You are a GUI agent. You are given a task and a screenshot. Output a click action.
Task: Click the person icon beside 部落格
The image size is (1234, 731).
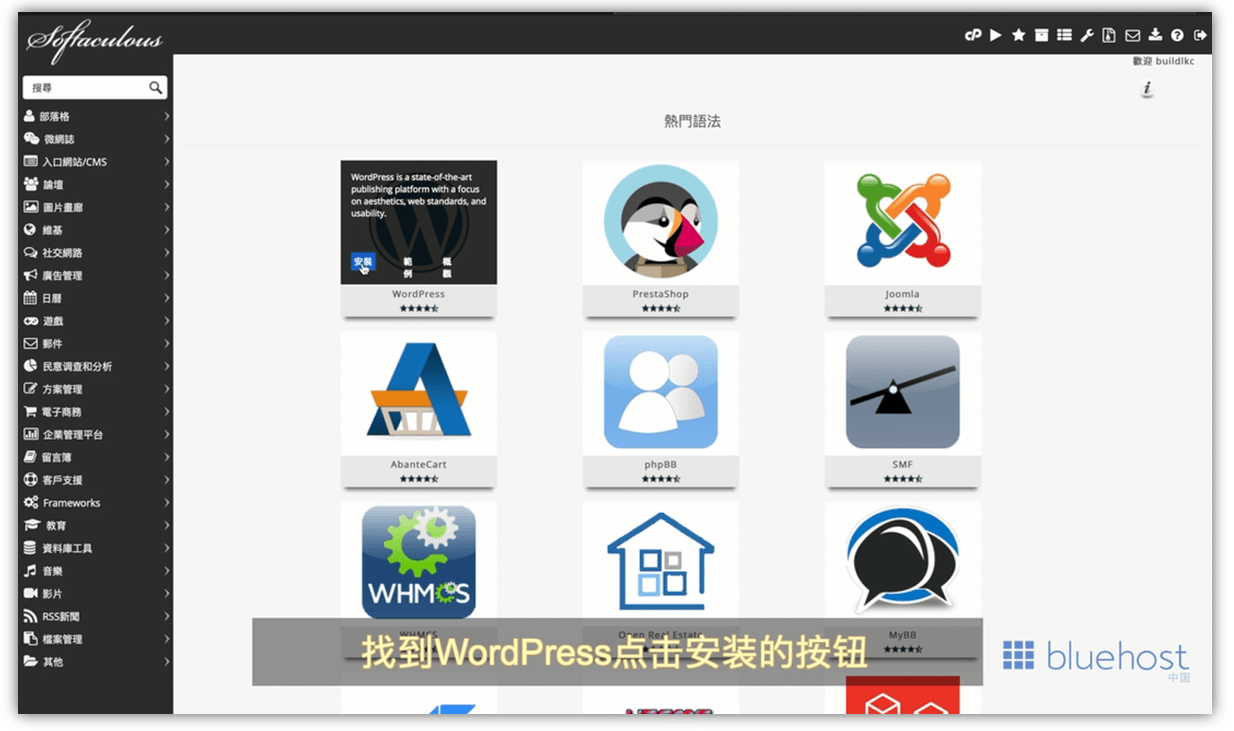pyautogui.click(x=30, y=116)
